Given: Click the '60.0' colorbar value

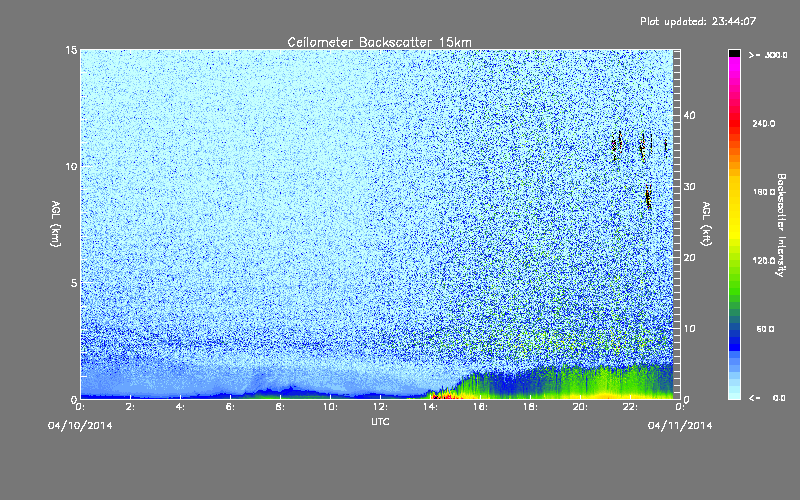Looking at the screenshot, I should click(x=765, y=329).
